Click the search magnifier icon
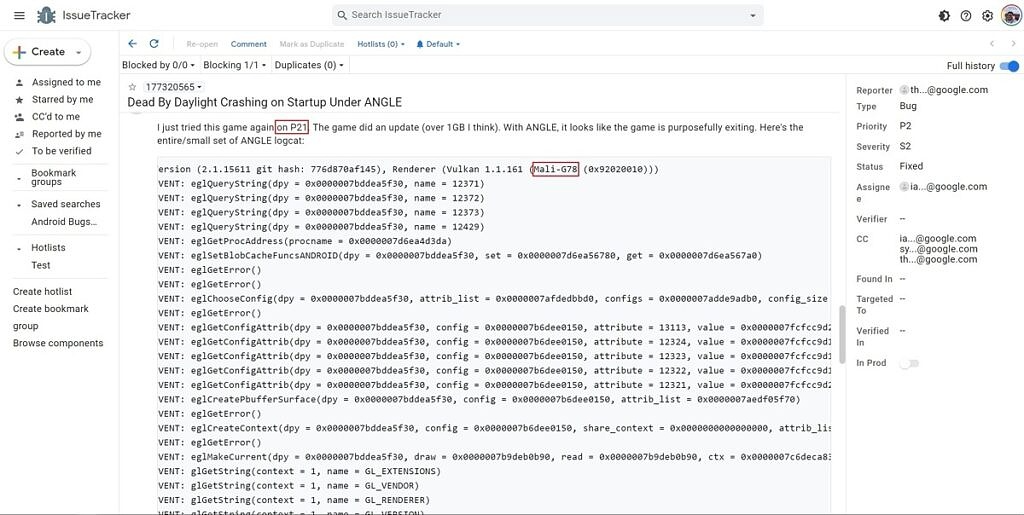 (x=342, y=15)
